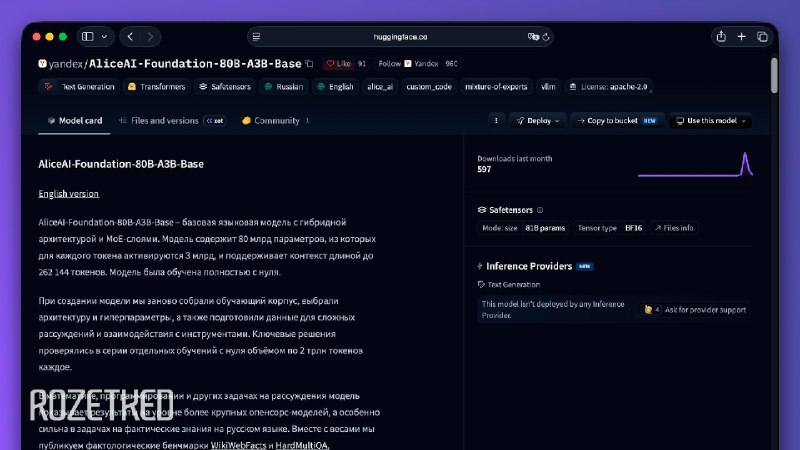800x450 pixels.
Task: Click the Downloads last month value 597
Action: click(x=484, y=169)
